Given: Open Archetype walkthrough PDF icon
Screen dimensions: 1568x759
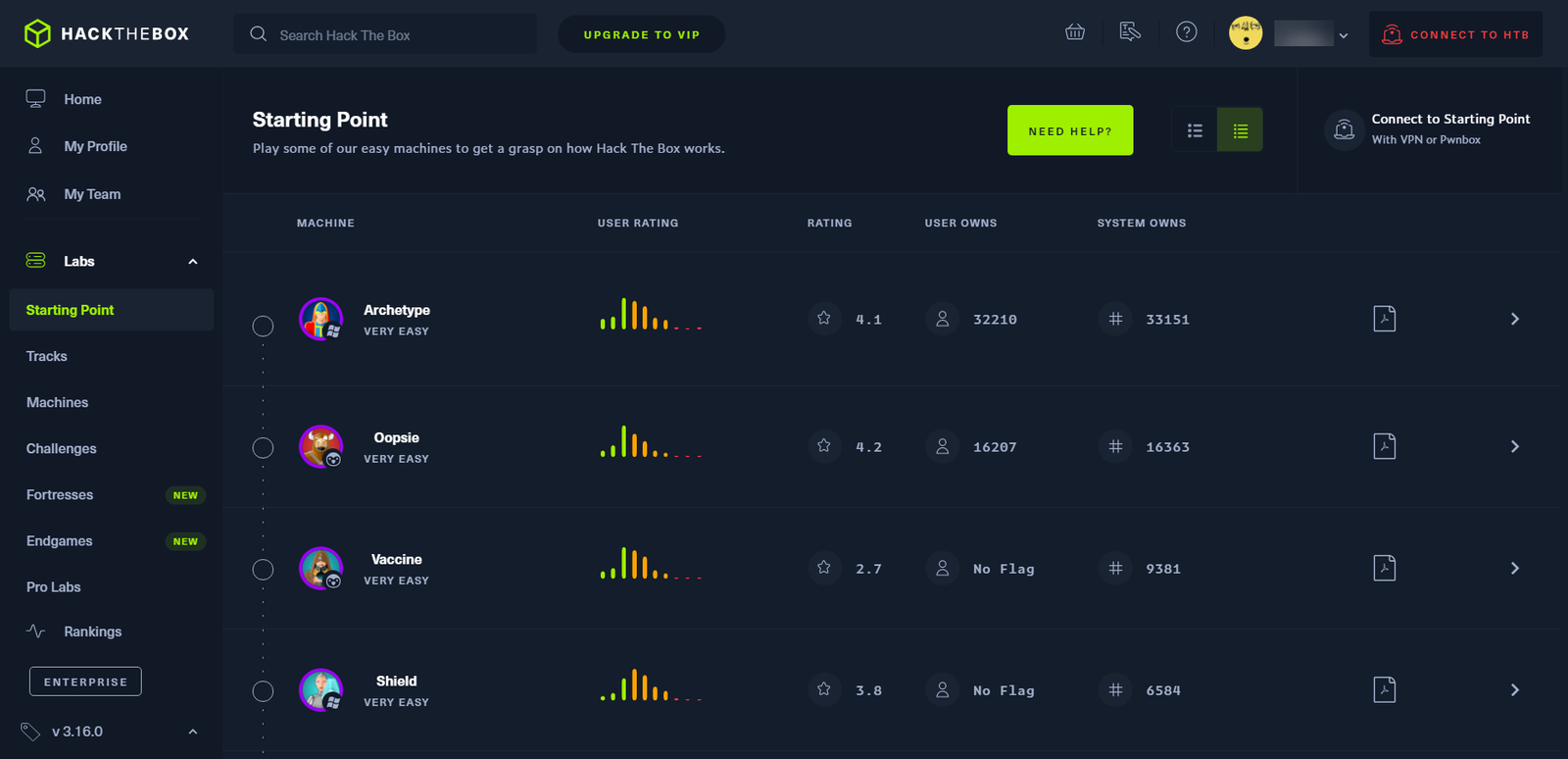Looking at the screenshot, I should pos(1384,319).
